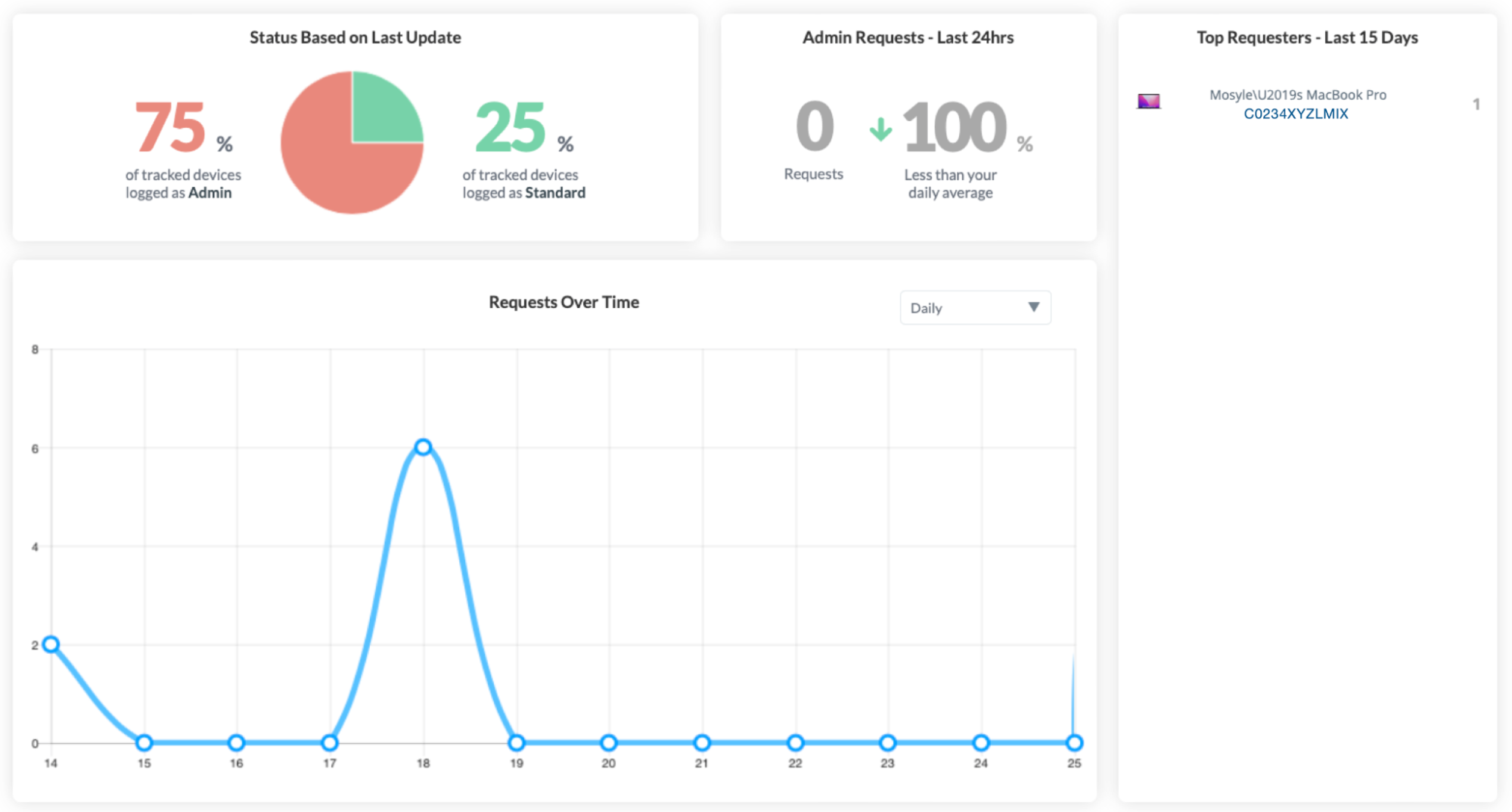This screenshot has height=812, width=1512.
Task: Click the data point on day 17
Action: 330,743
